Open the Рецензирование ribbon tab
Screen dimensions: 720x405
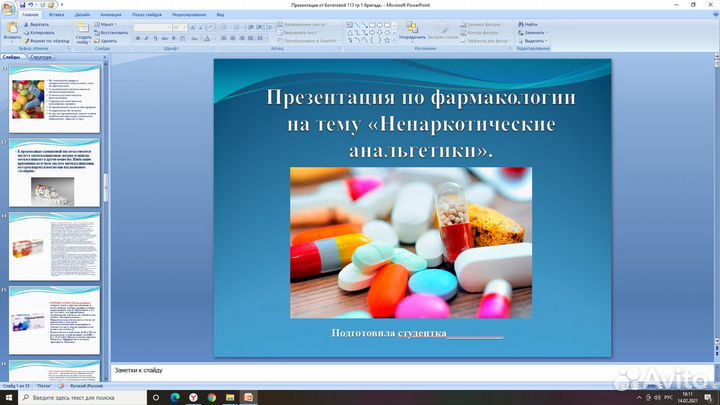point(189,15)
